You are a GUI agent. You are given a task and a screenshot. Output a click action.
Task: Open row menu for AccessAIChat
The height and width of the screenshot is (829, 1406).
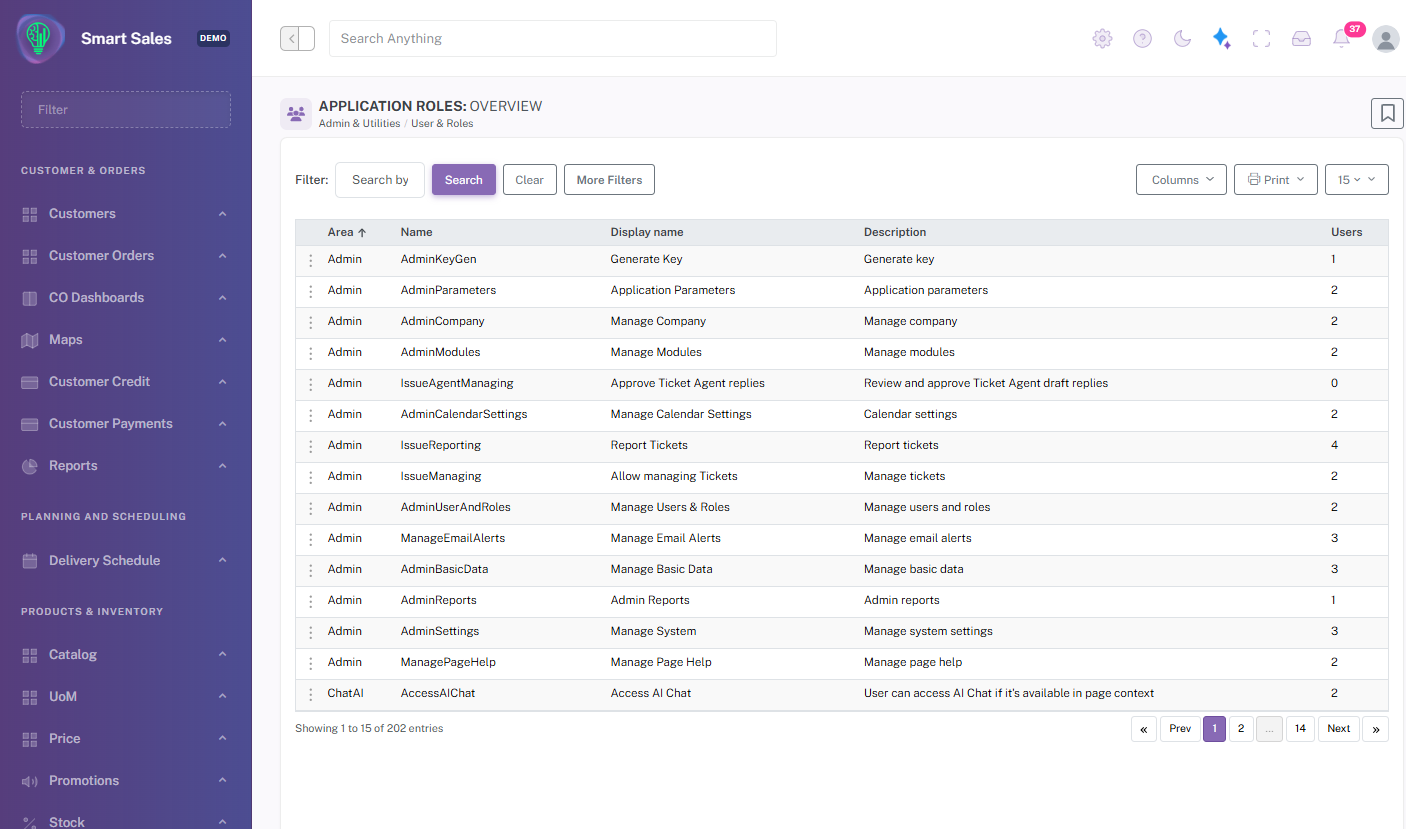pos(311,694)
